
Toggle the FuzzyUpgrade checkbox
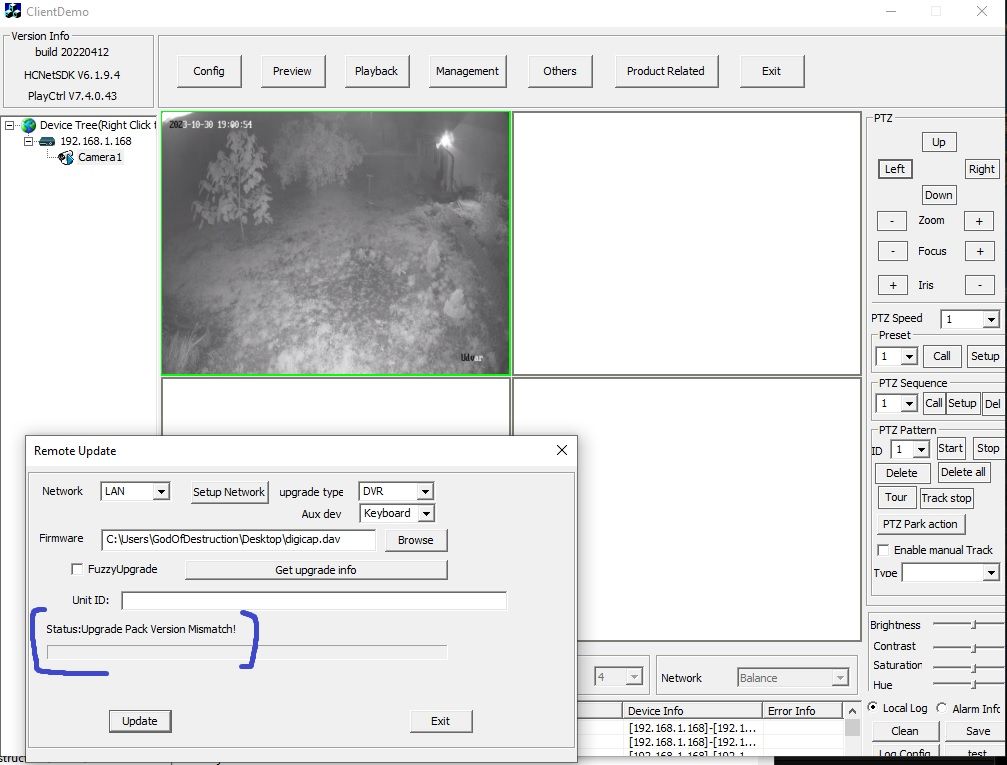tap(77, 569)
